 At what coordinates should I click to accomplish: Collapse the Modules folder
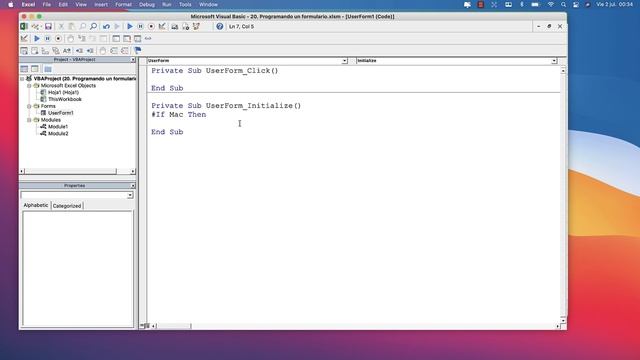29,120
